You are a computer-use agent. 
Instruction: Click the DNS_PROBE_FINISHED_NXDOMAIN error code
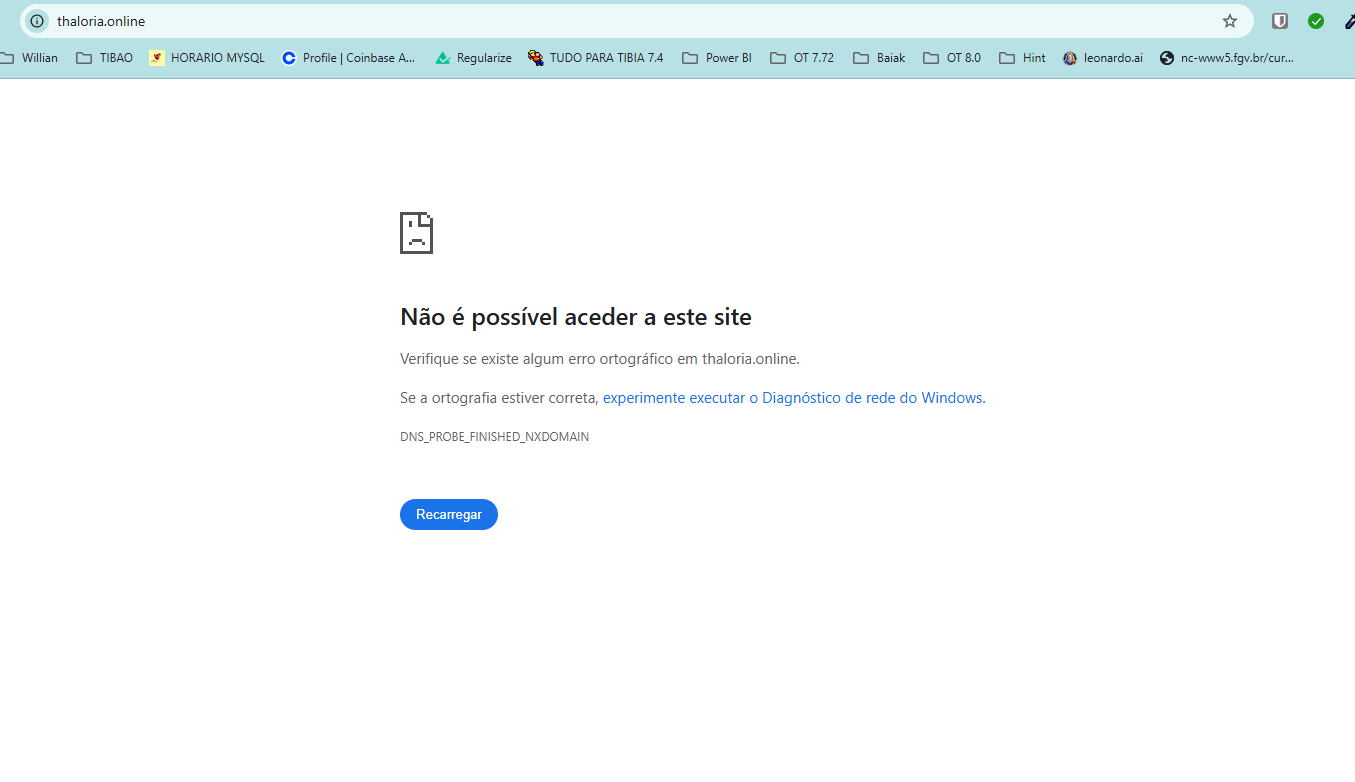tap(494, 437)
